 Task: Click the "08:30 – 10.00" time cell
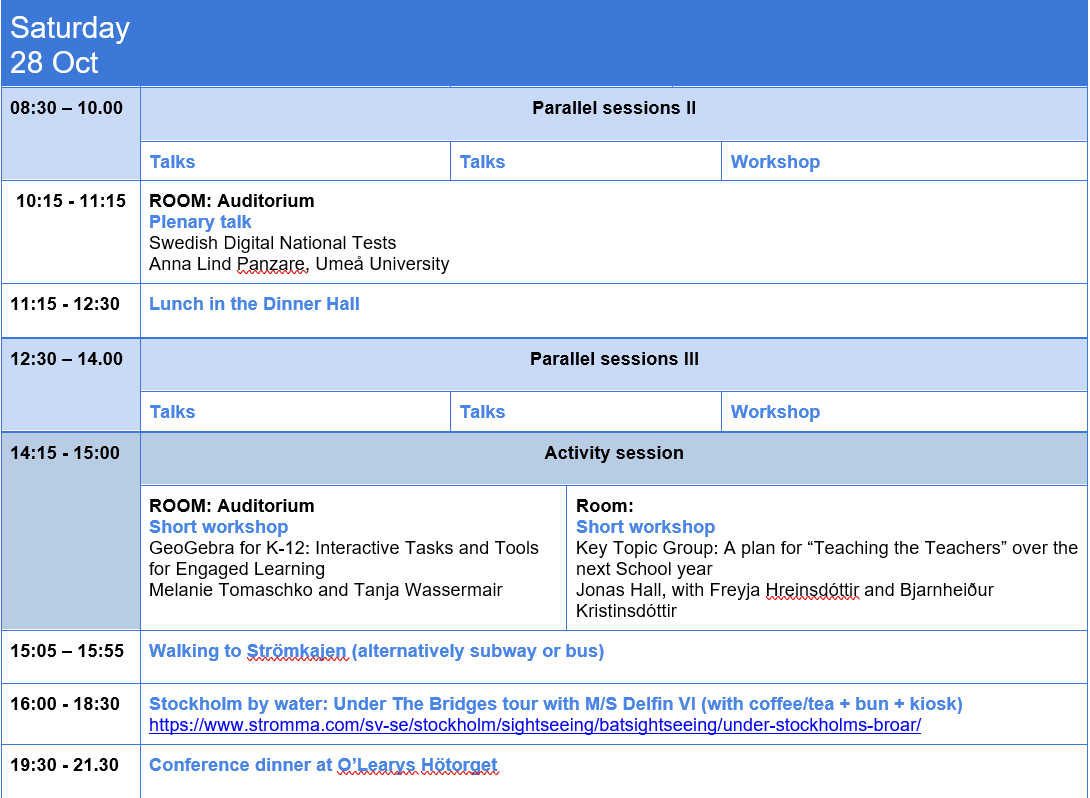click(67, 108)
